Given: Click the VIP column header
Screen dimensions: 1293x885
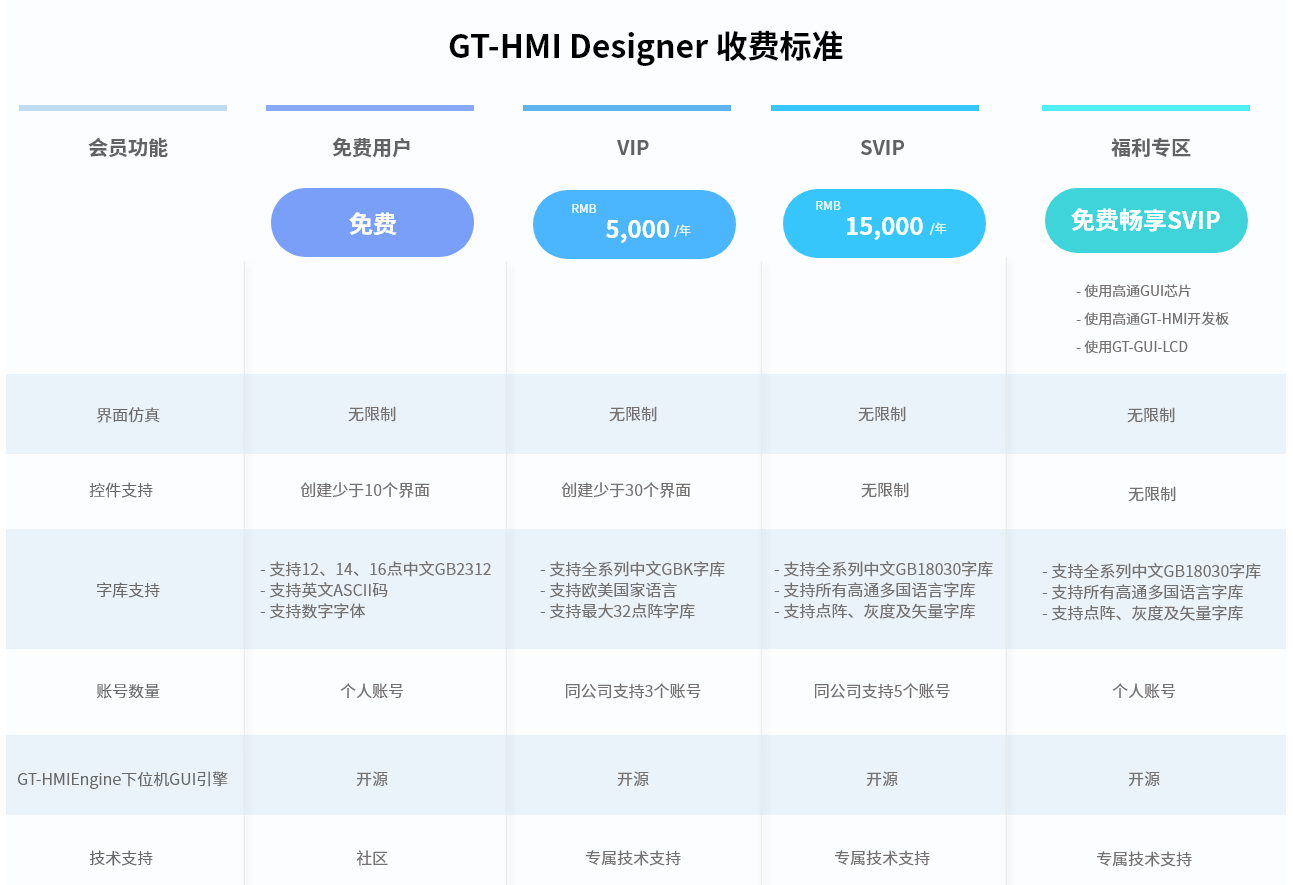Looking at the screenshot, I should (633, 148).
